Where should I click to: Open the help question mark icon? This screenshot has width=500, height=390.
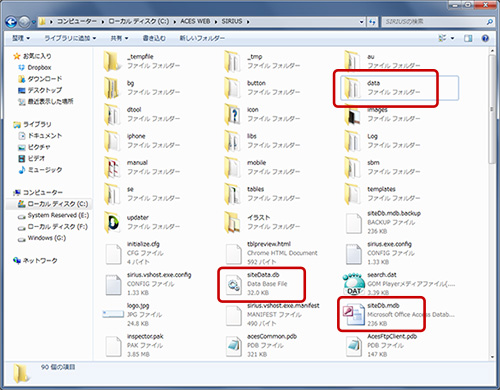[x=485, y=38]
